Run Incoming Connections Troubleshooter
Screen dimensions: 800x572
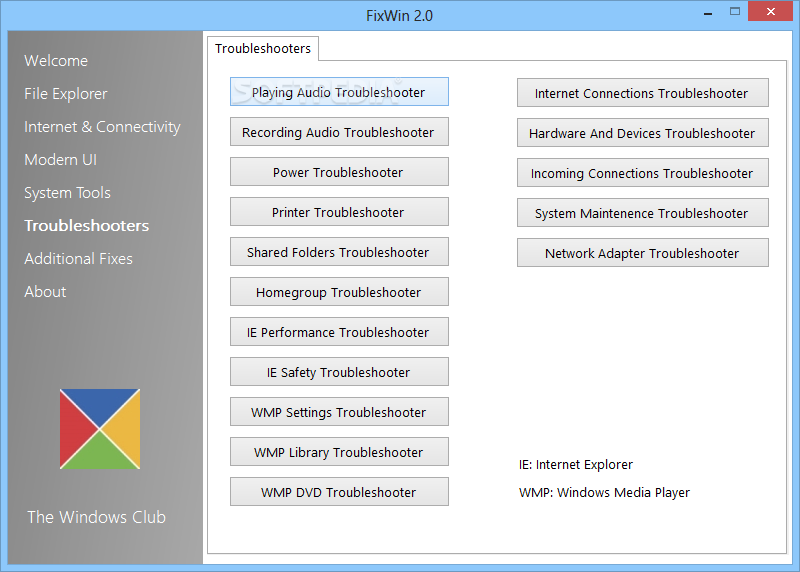coord(643,172)
